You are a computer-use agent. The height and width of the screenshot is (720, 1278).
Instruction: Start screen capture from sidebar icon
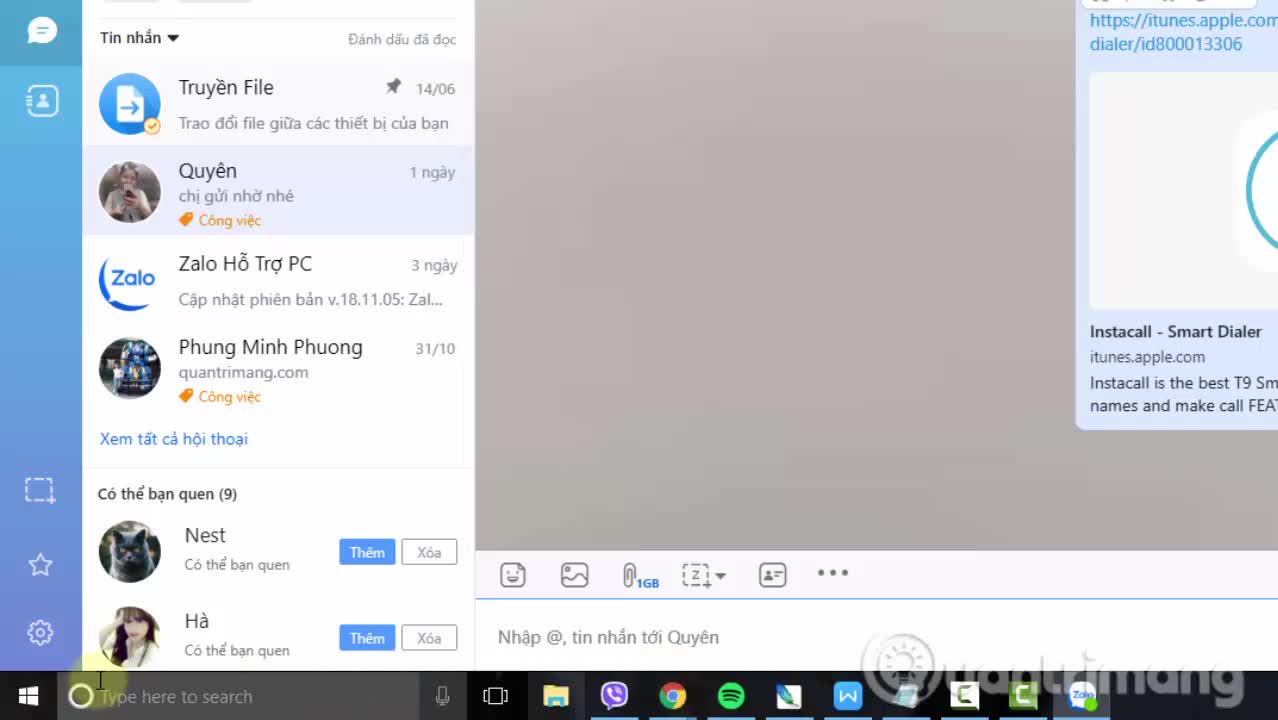[x=40, y=489]
